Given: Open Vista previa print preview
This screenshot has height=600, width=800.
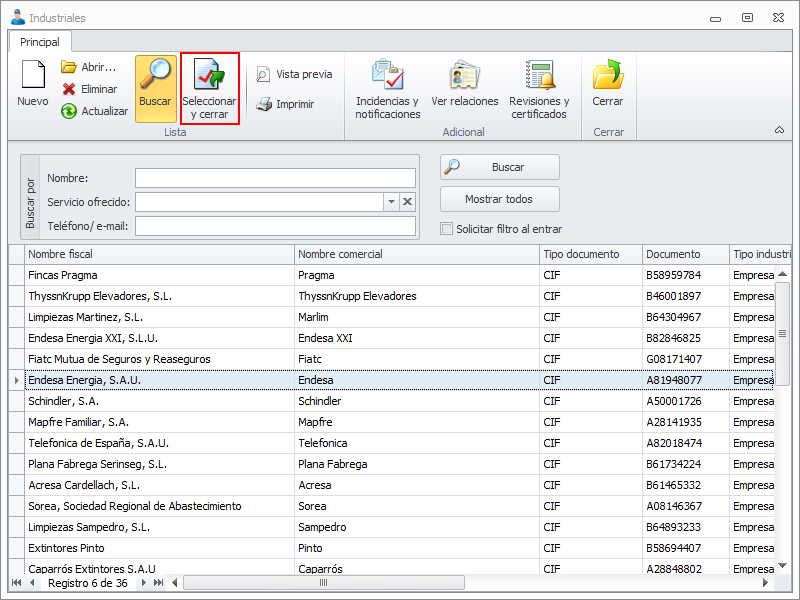Looking at the screenshot, I should (x=263, y=74).
